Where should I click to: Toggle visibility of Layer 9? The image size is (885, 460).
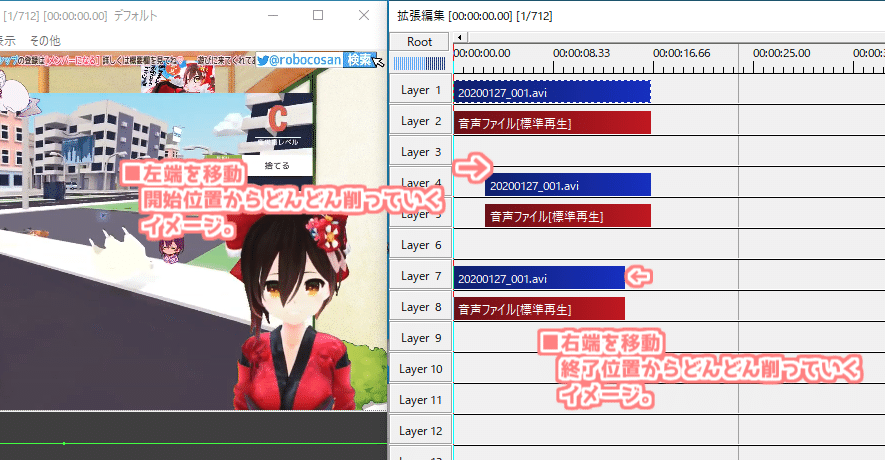point(420,338)
